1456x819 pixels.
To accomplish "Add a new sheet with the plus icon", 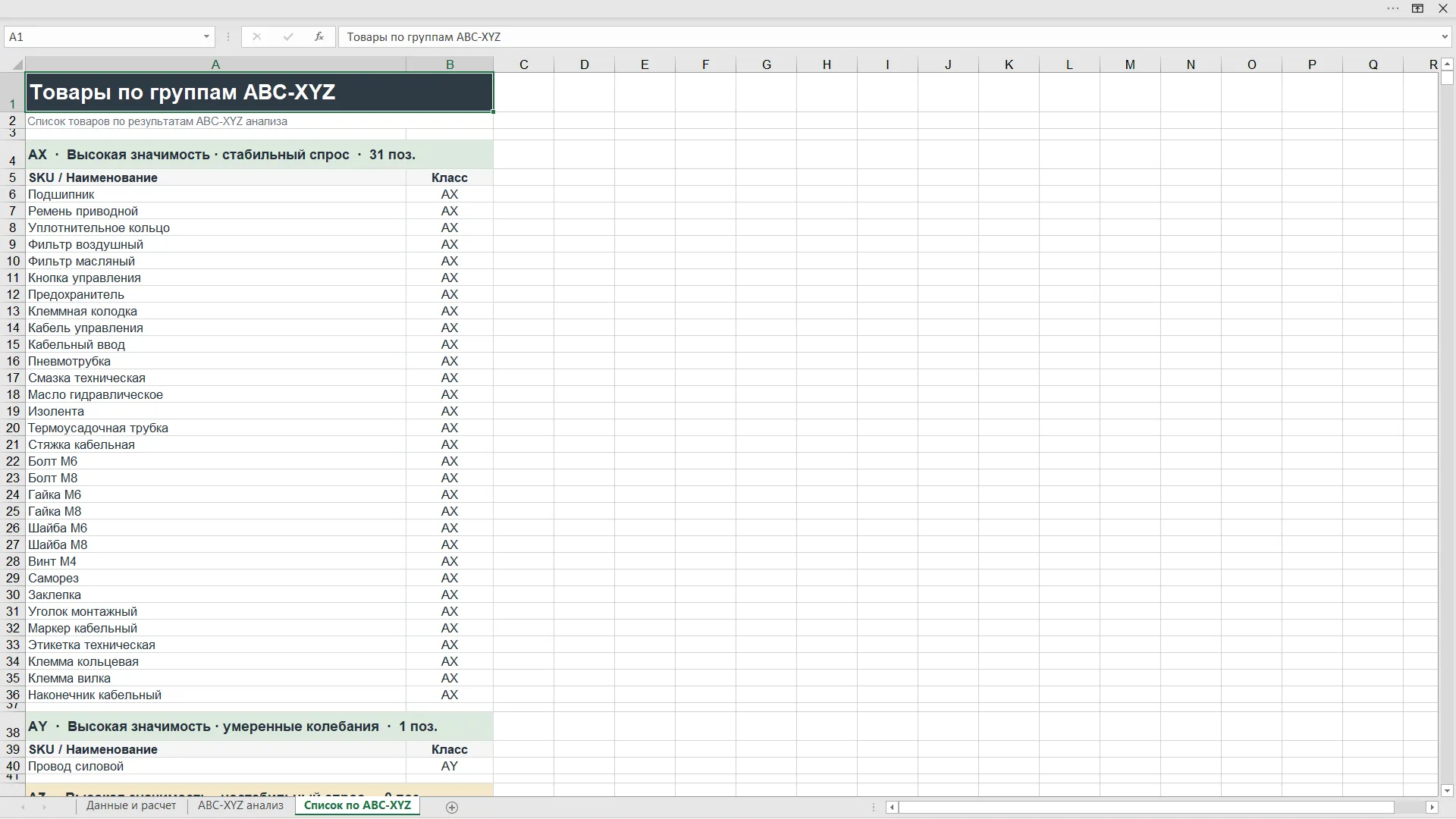I will tap(452, 808).
